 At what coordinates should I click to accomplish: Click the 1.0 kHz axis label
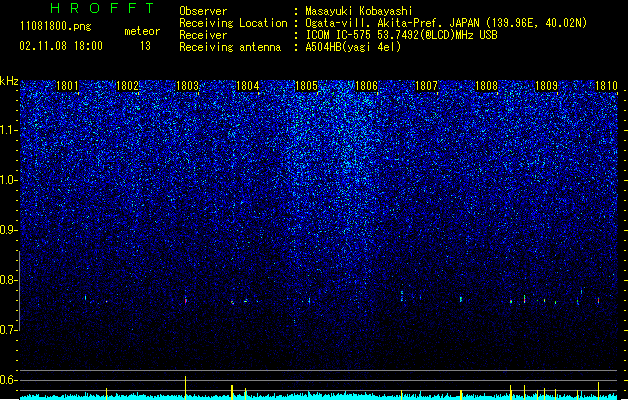point(9,180)
